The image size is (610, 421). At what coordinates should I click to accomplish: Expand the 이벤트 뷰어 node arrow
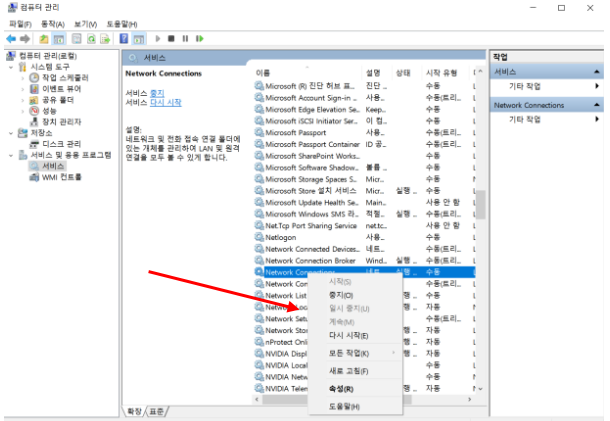[23, 89]
